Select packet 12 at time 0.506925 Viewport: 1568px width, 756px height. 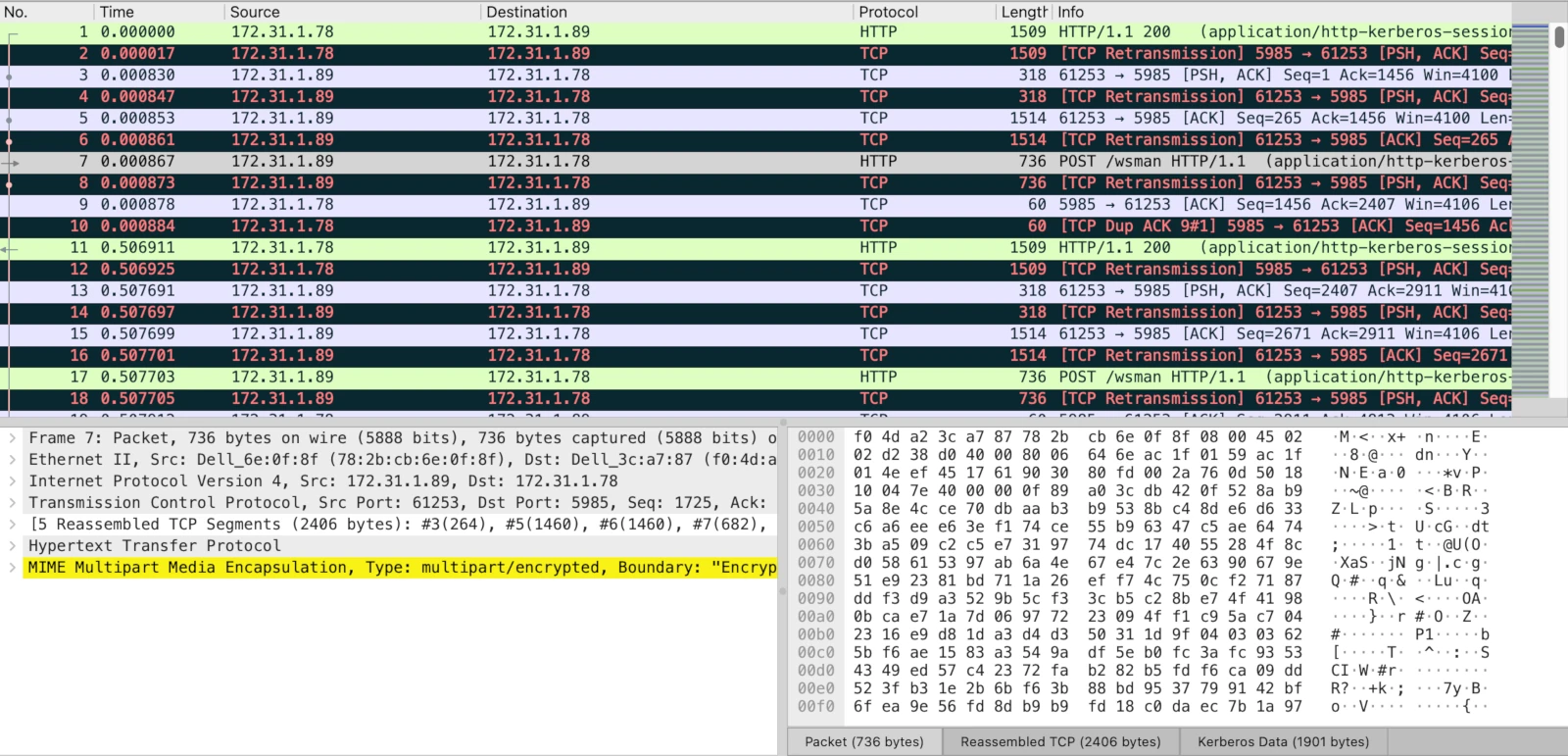[x=756, y=270]
